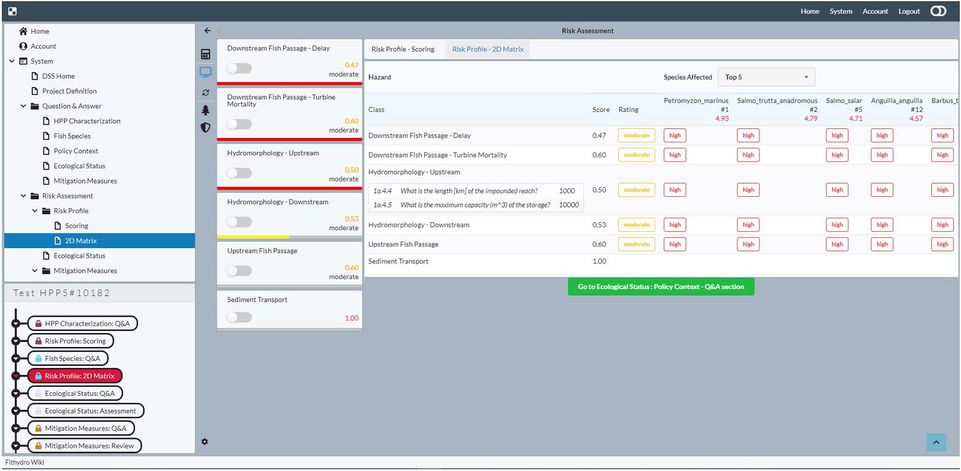This screenshot has height=471, width=961.
Task: Open System in the top navigation bar
Action: coord(841,11)
